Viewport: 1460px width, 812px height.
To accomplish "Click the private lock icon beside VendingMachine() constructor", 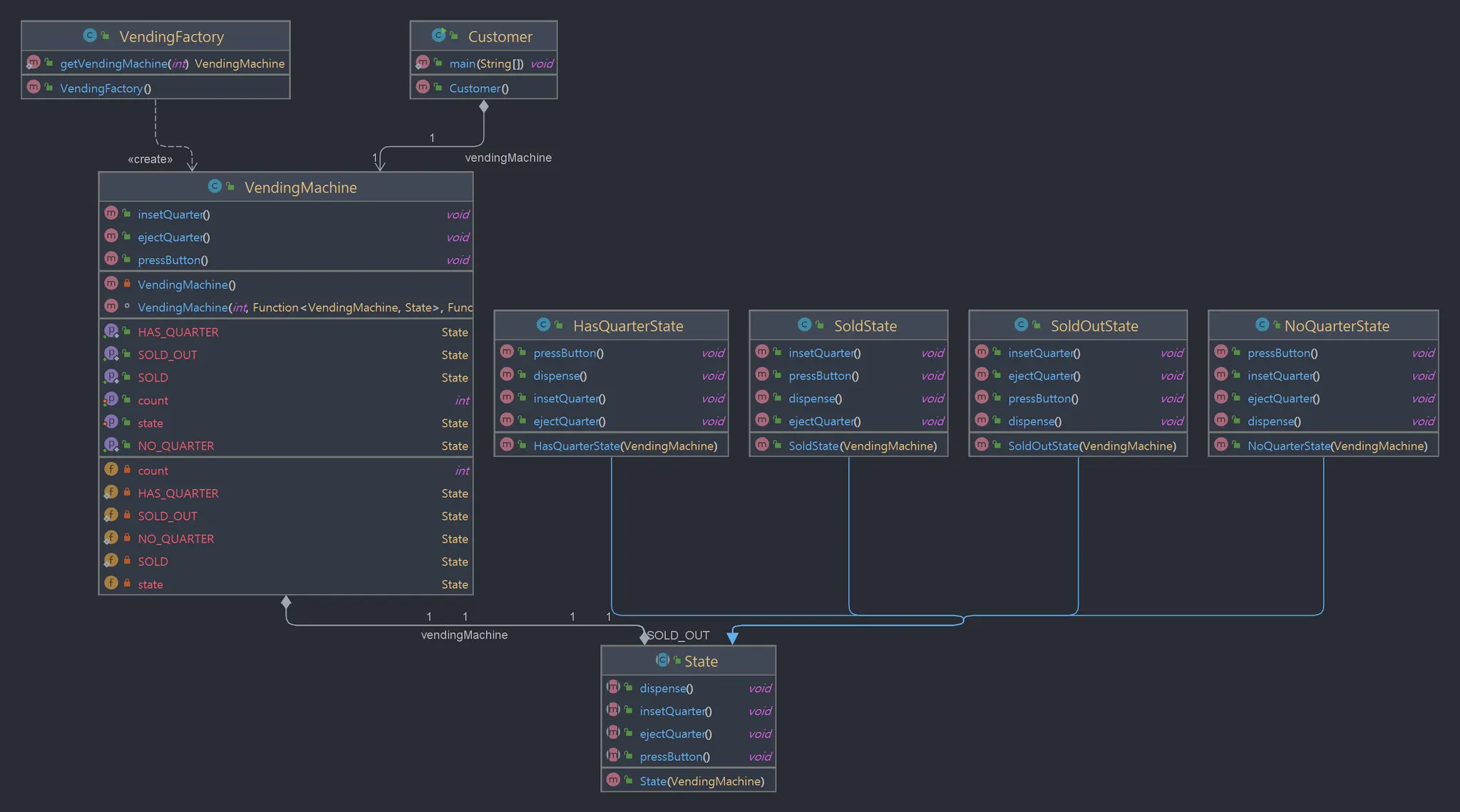I will pos(127,284).
